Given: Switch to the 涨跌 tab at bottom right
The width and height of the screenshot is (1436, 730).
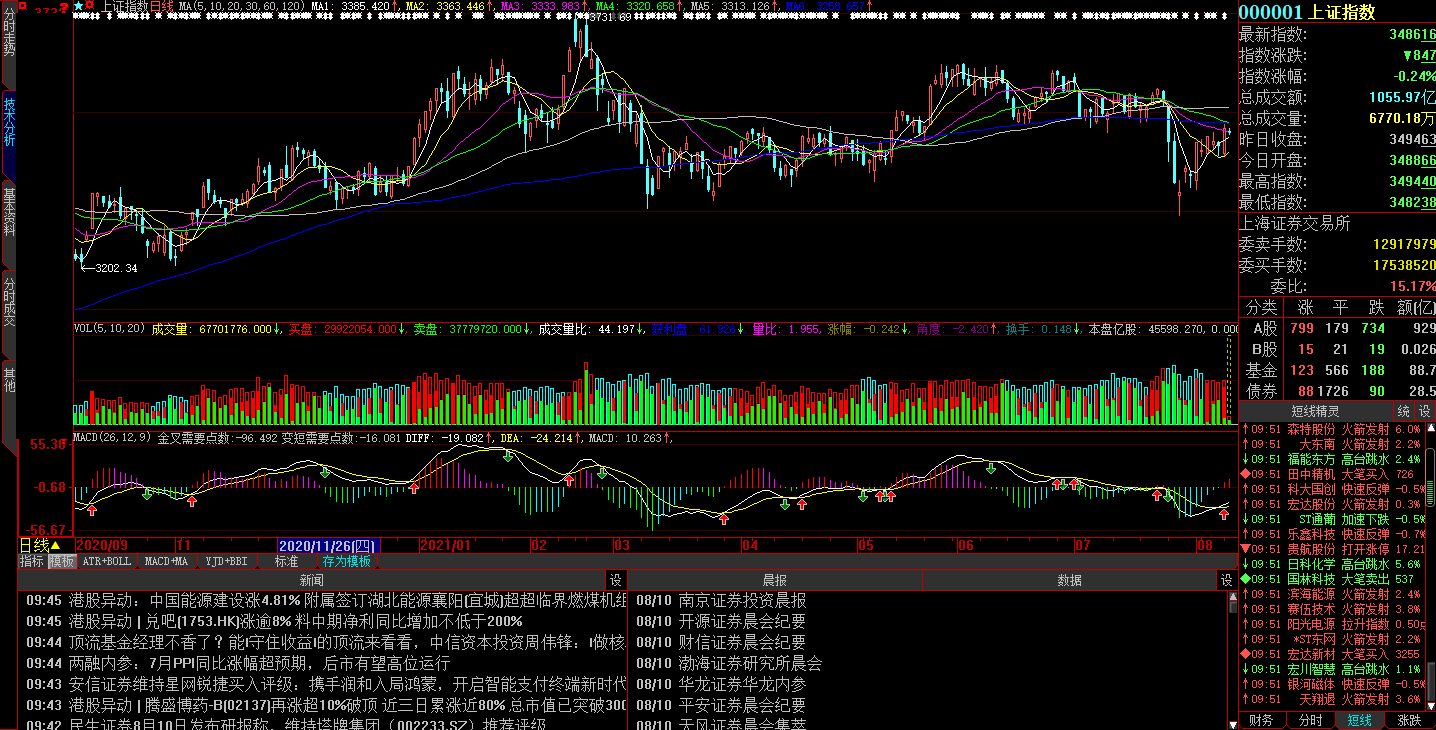Looking at the screenshot, I should [x=1410, y=720].
